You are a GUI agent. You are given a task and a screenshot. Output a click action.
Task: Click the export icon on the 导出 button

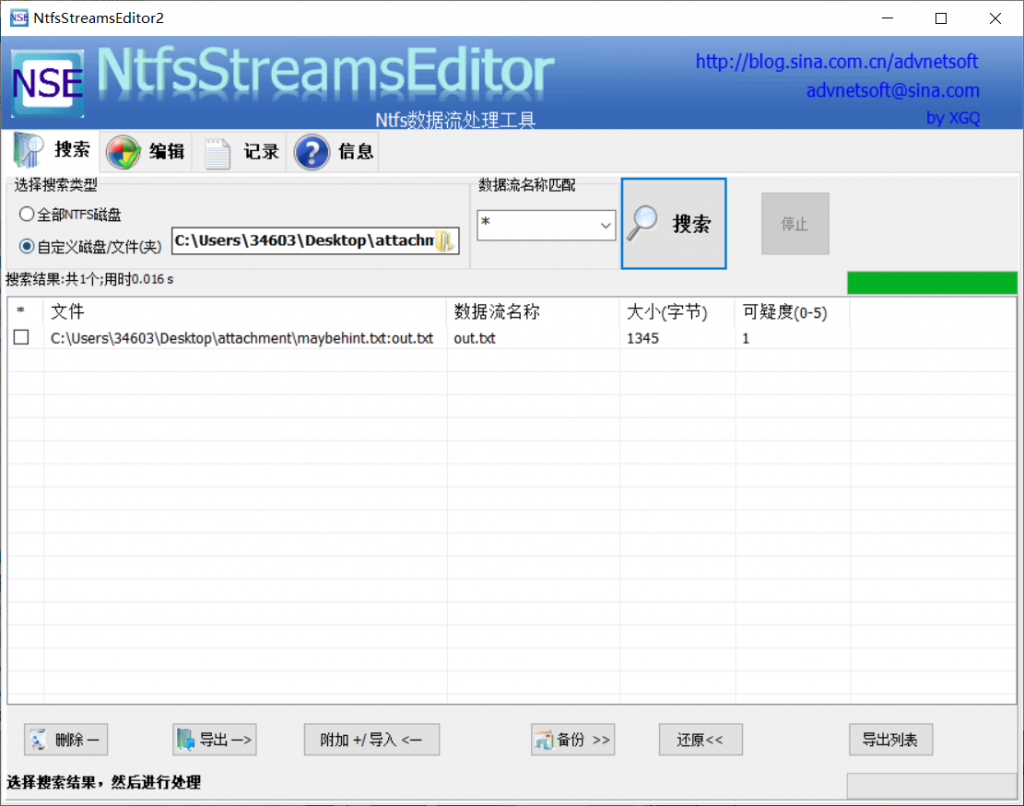pyautogui.click(x=185, y=739)
